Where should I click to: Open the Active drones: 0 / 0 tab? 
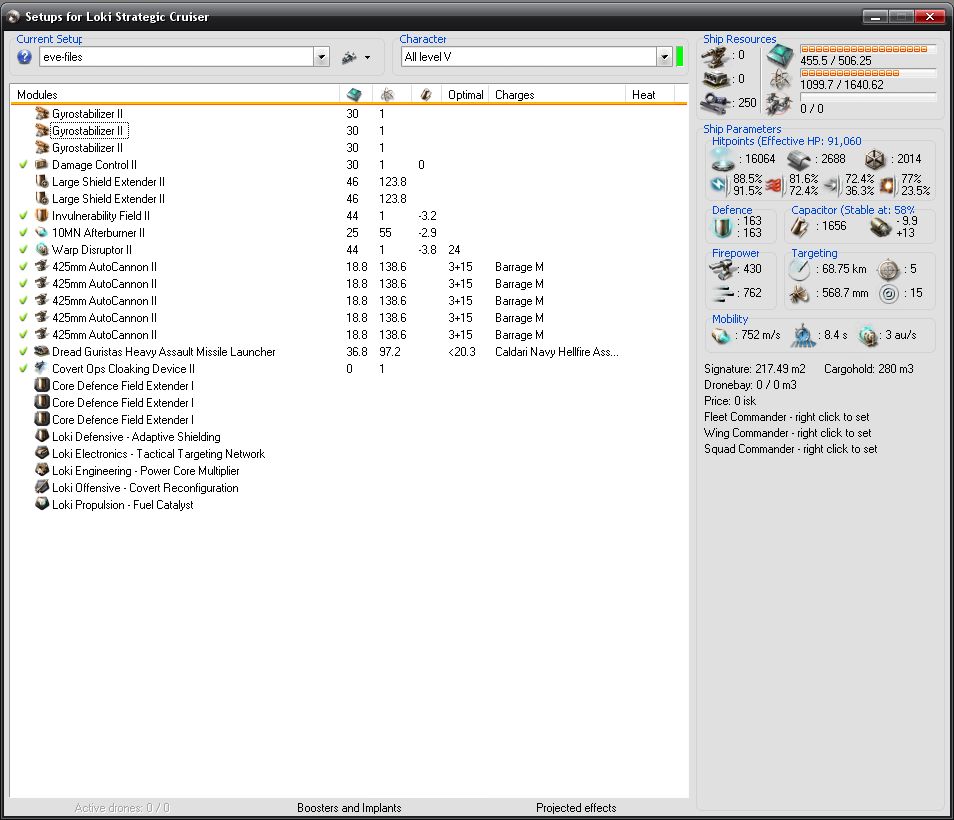click(x=122, y=808)
